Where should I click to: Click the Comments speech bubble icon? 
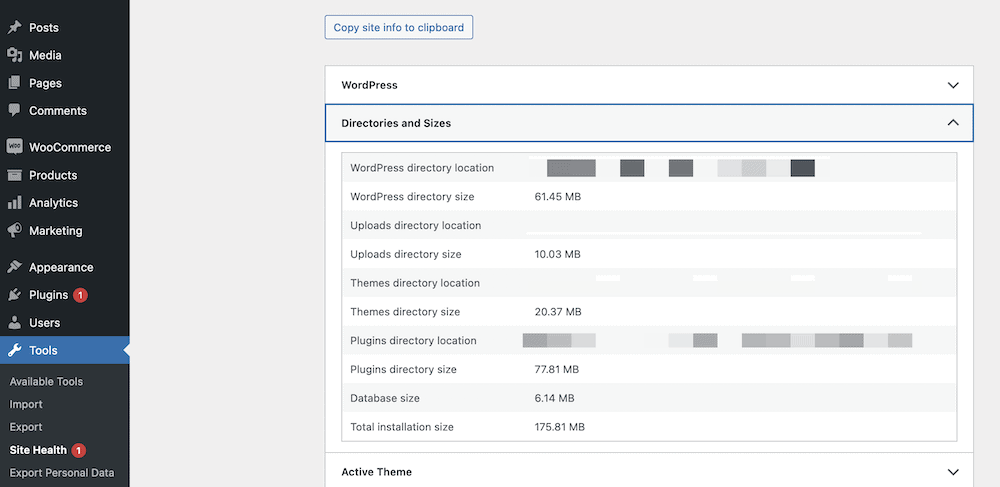click(14, 110)
